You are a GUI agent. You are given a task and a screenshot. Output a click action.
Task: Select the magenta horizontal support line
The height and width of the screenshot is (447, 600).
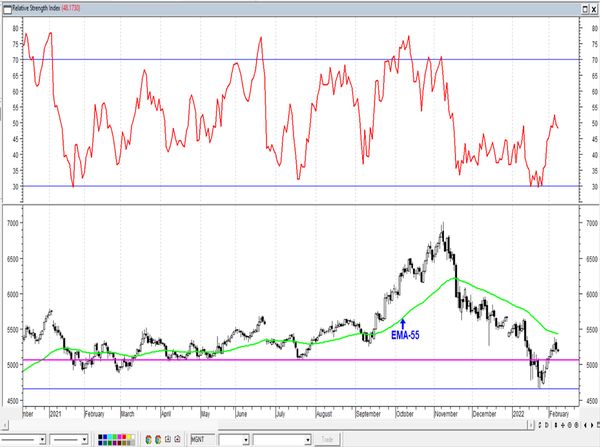[300, 359]
